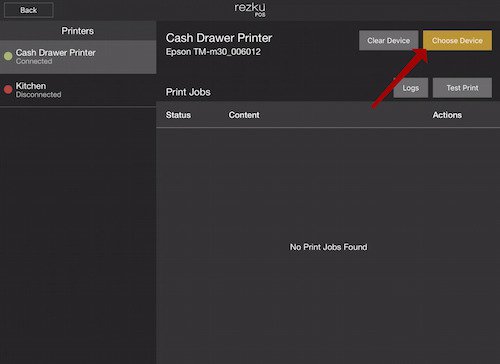Click the Epson TM-m30_006012 device name
The width and height of the screenshot is (500, 364).
[213, 52]
